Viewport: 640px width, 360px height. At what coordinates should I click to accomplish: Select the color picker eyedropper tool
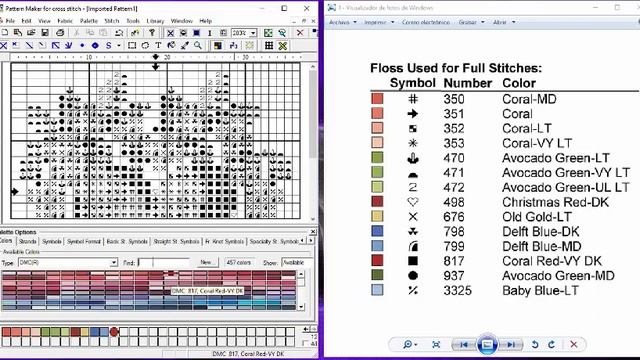click(184, 46)
